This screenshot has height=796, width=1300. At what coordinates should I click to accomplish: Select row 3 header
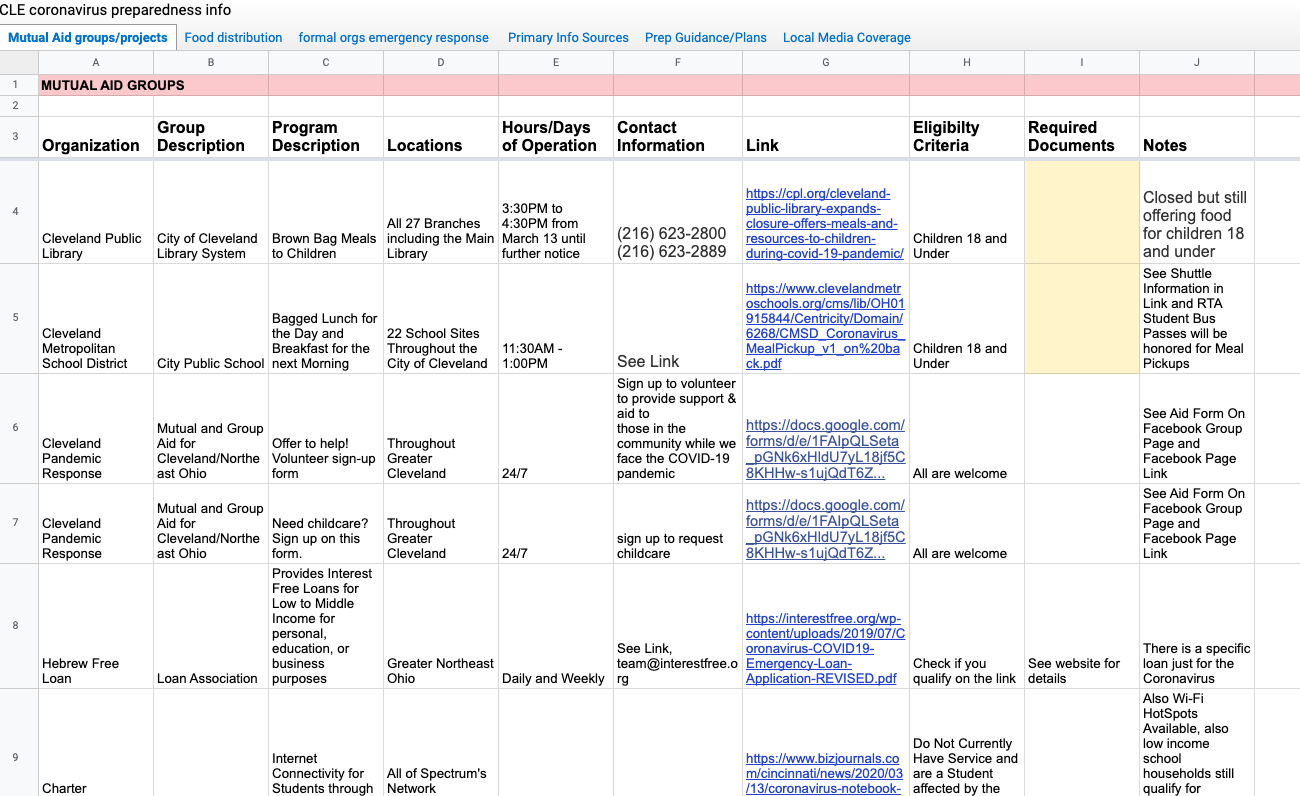19,137
